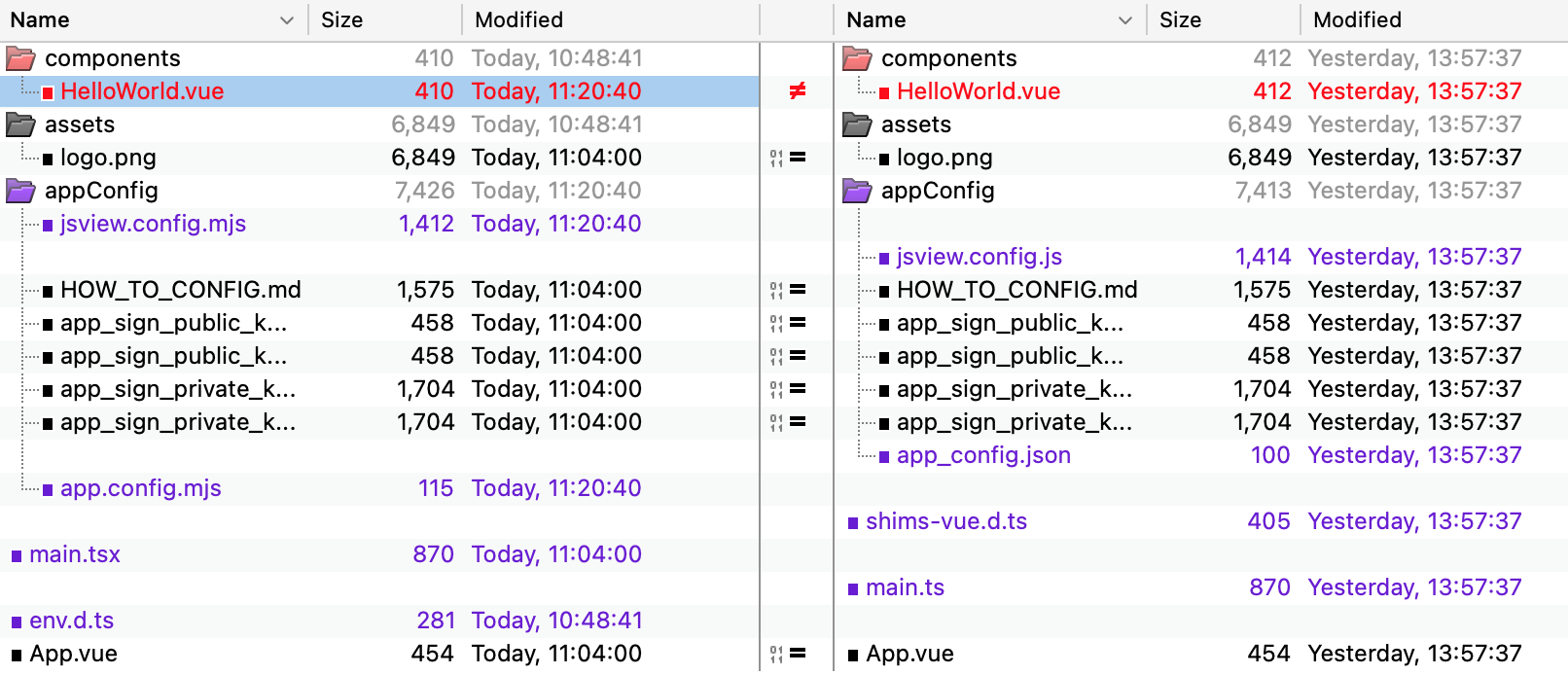This screenshot has width=1568, height=675.
Task: Open left pane Name column sort chevron
Action: tap(286, 20)
